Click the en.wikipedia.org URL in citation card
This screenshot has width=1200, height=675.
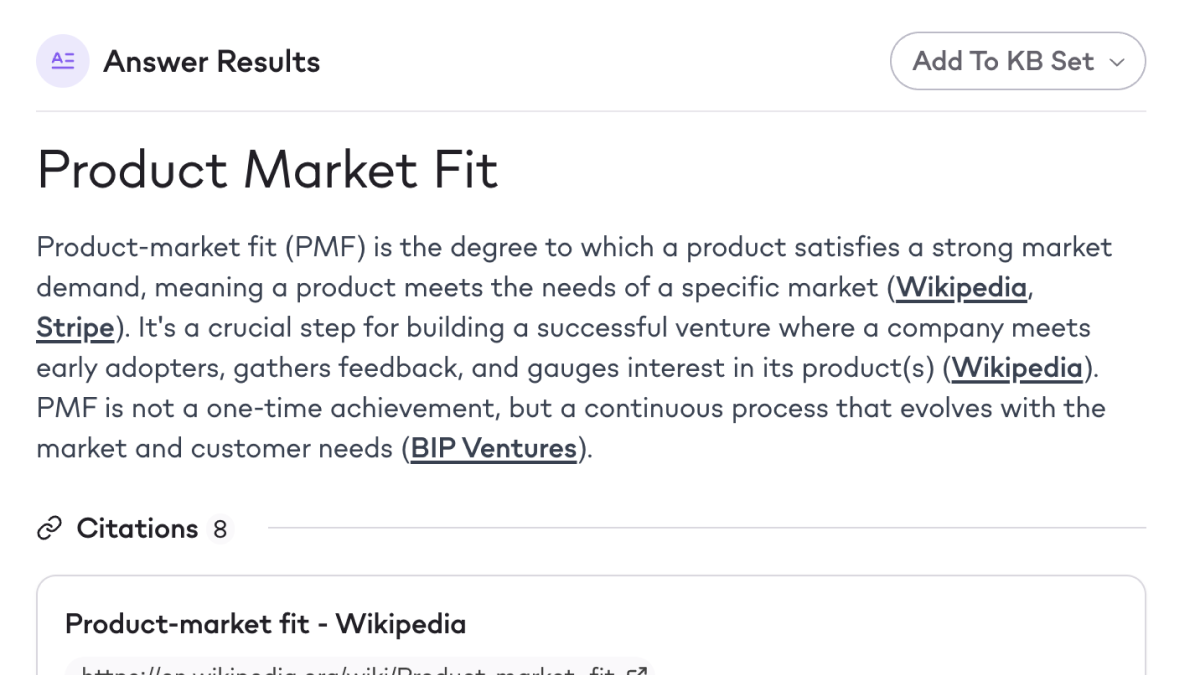[350, 671]
